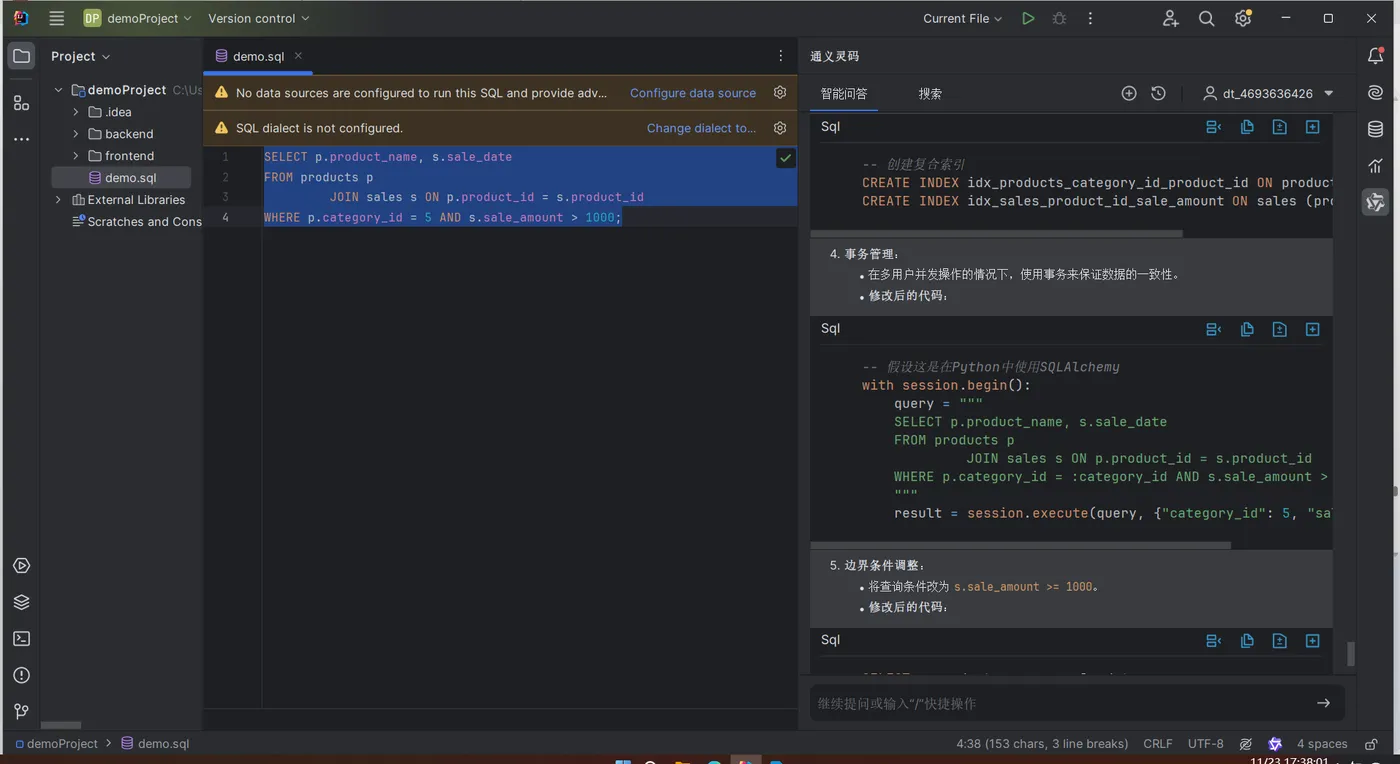Open IDE settings gear
This screenshot has height=764, width=1400.
pos(1243,18)
